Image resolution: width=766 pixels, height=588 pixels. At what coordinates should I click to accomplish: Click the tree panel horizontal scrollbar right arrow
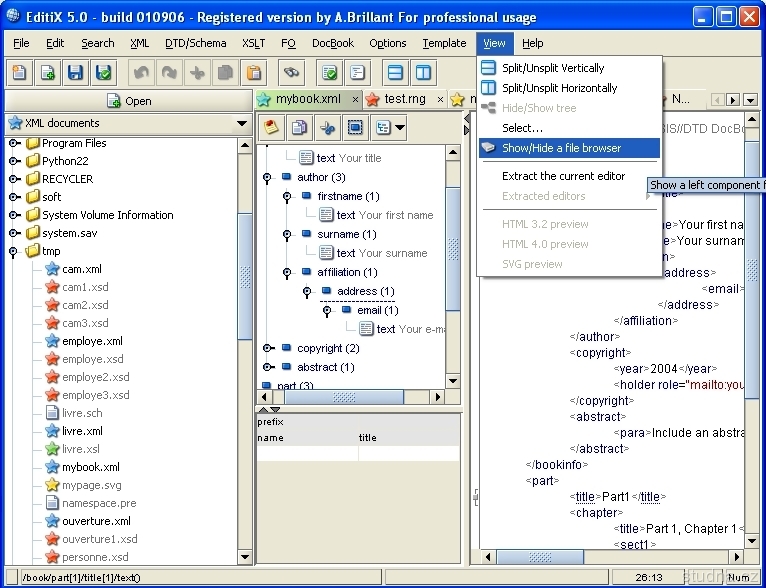(x=438, y=397)
